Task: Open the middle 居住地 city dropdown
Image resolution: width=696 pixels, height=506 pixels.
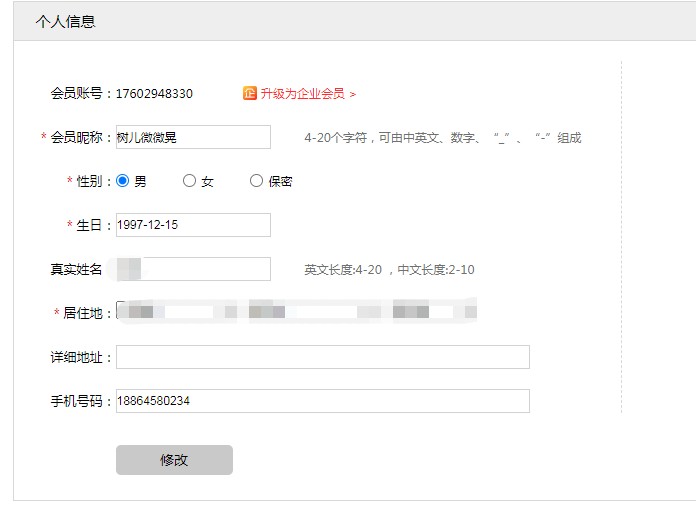Action: click(310, 312)
